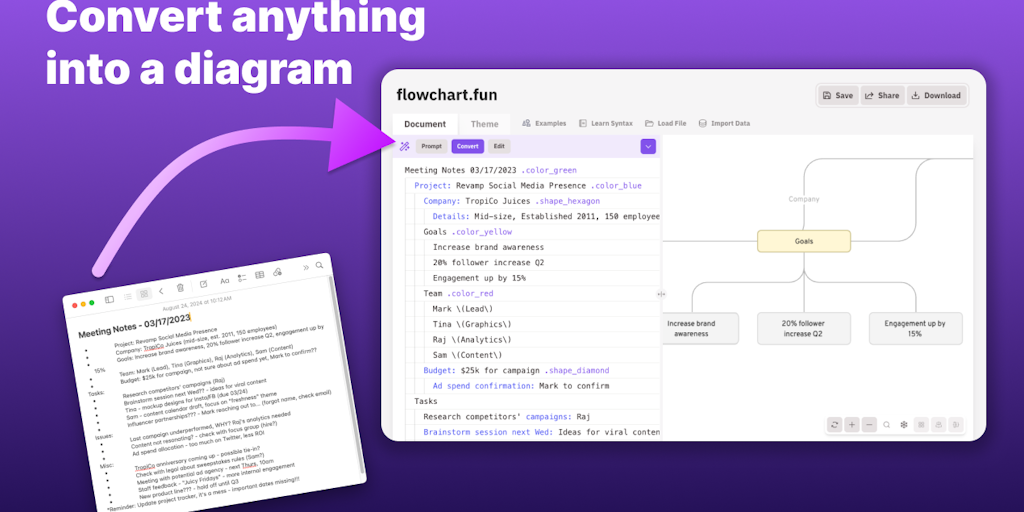Click editor line "Mark \(Lead\)"
This screenshot has width=1024, height=512.
tap(463, 309)
